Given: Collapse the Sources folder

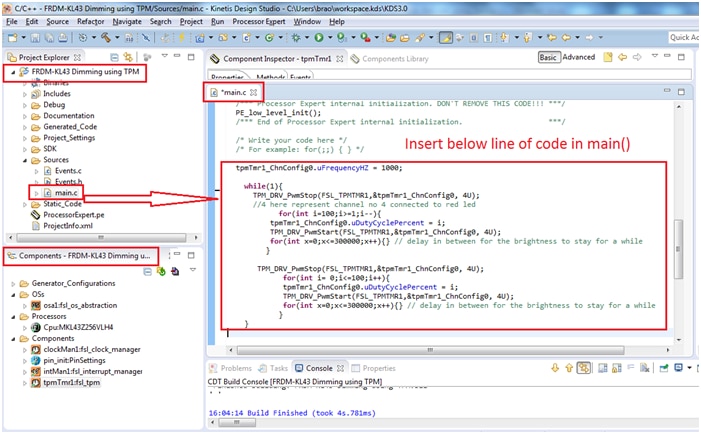Looking at the screenshot, I should point(26,159).
